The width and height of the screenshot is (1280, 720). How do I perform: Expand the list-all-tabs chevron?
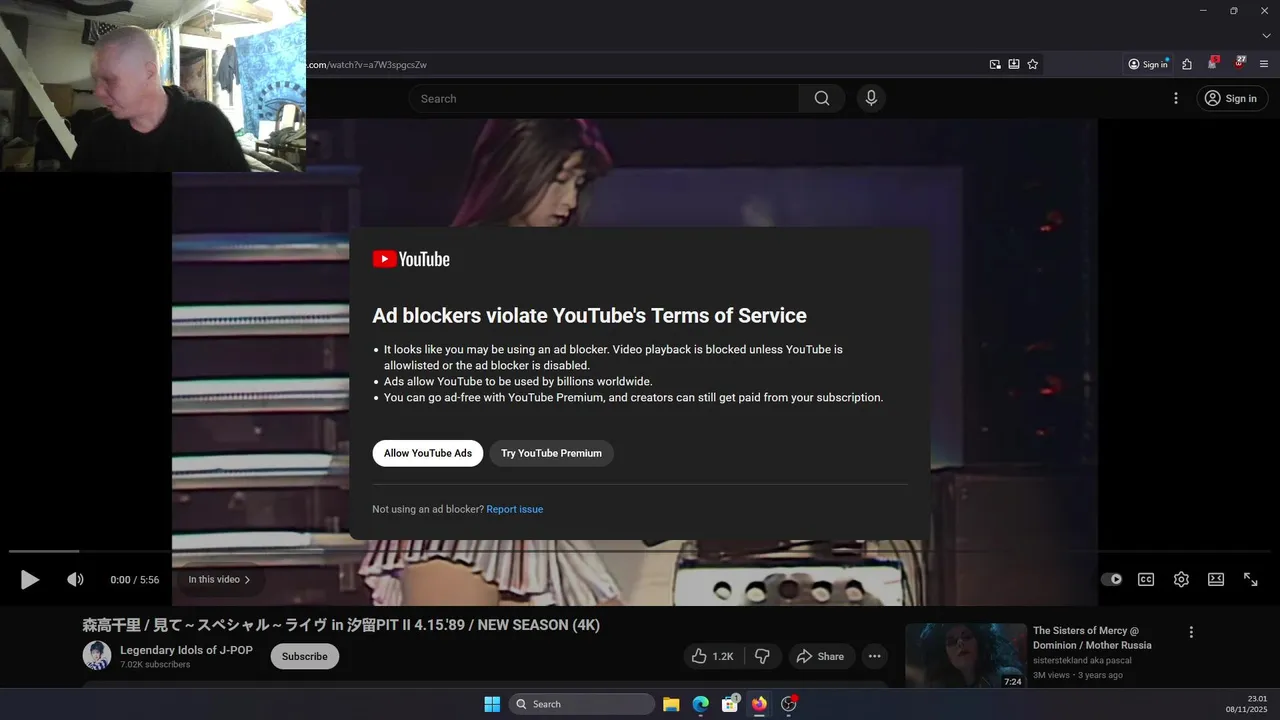1266,36
